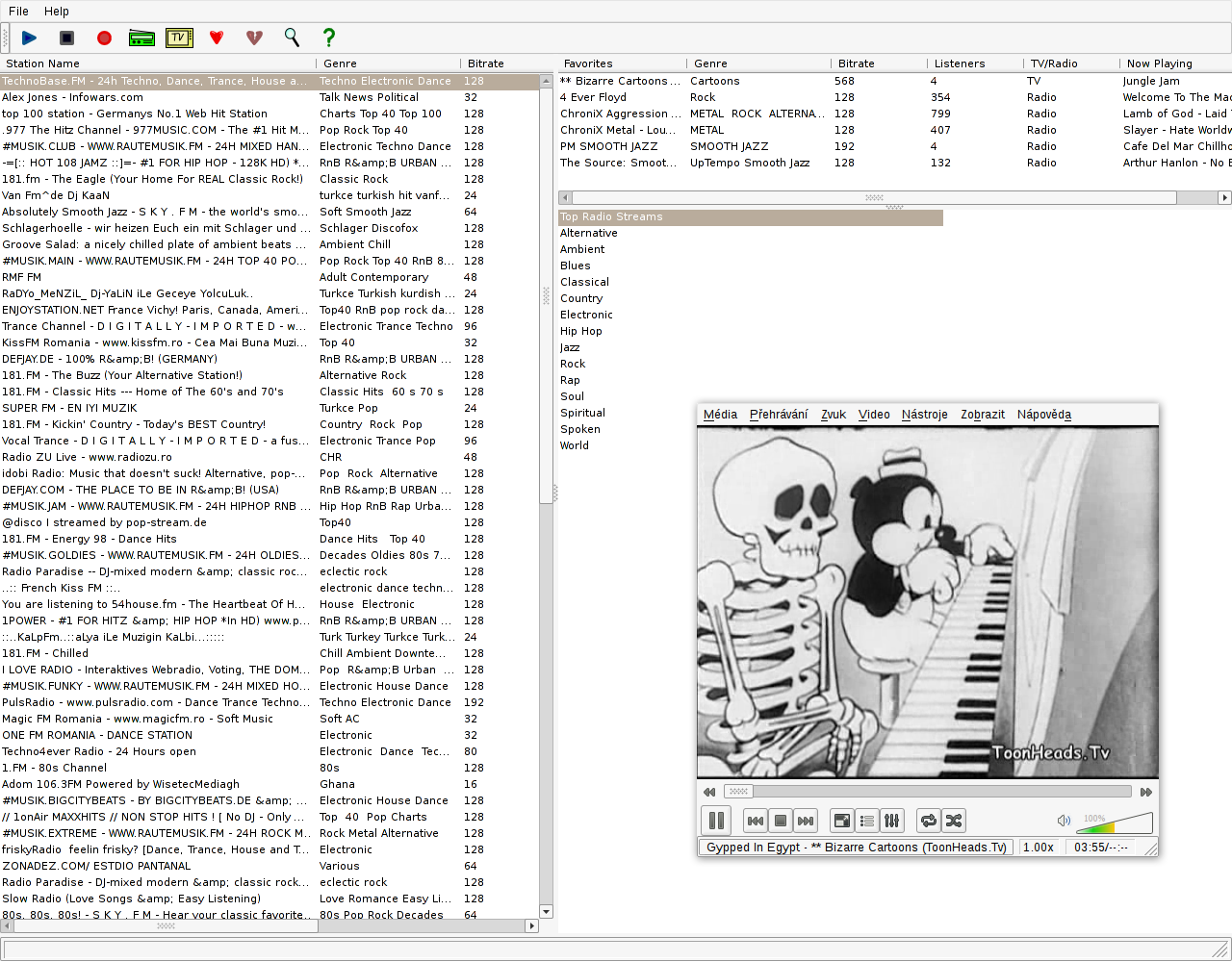Image resolution: width=1232 pixels, height=962 pixels.
Task: Click the Stop square icon in the toolbar
Action: tap(66, 38)
